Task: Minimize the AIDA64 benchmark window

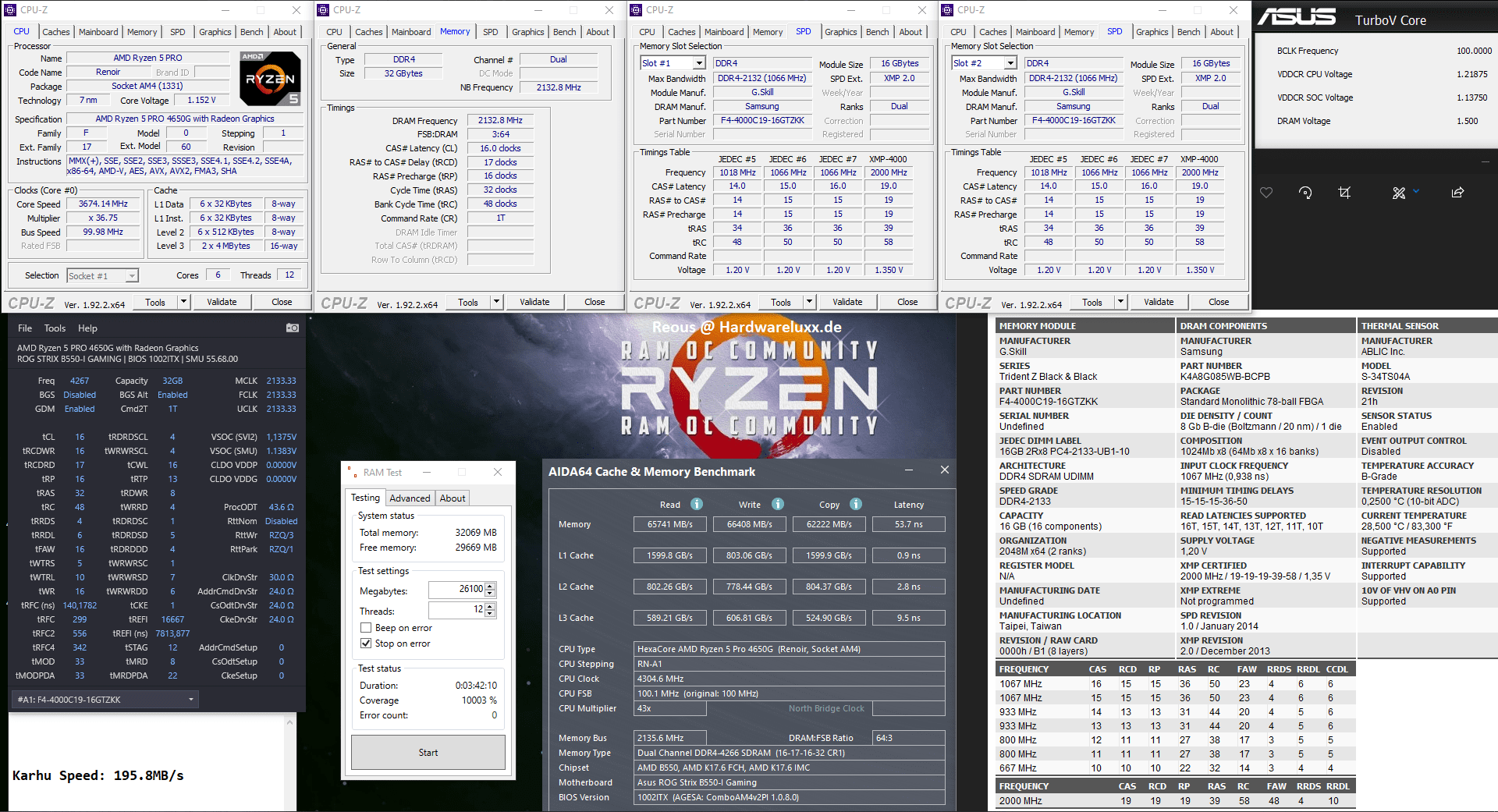Action: [x=909, y=470]
